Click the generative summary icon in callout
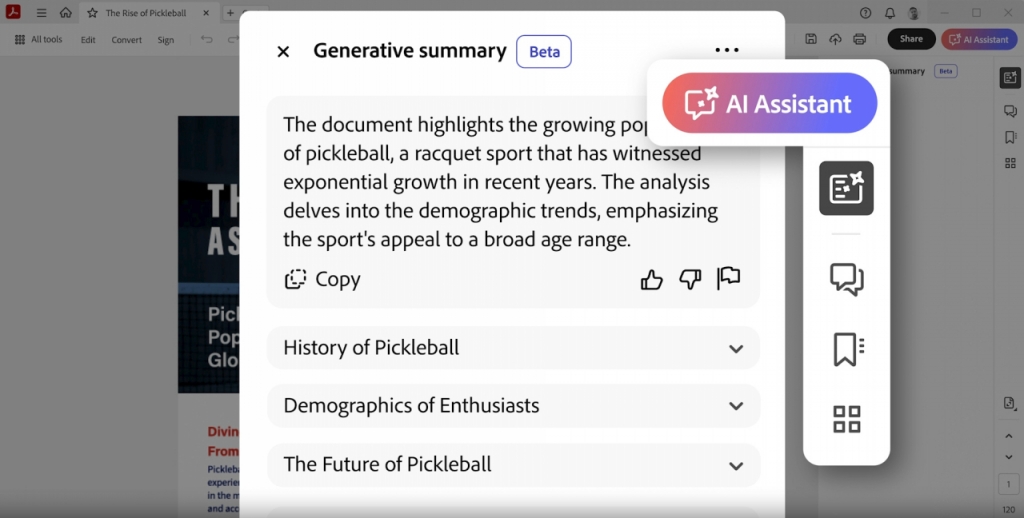Viewport: 1024px width, 518px height. 846,188
